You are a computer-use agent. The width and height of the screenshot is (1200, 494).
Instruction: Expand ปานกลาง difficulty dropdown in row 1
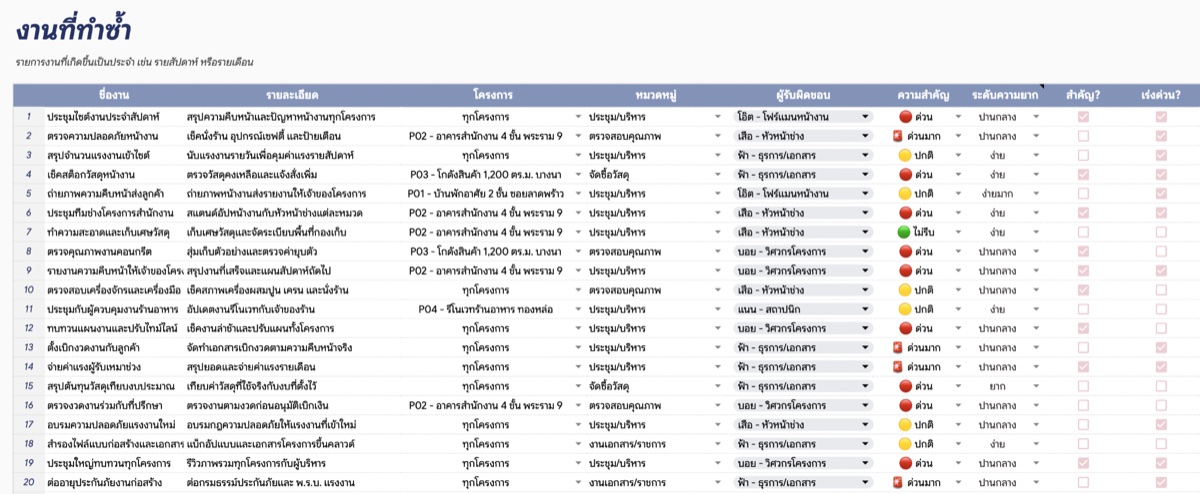pos(1037,117)
